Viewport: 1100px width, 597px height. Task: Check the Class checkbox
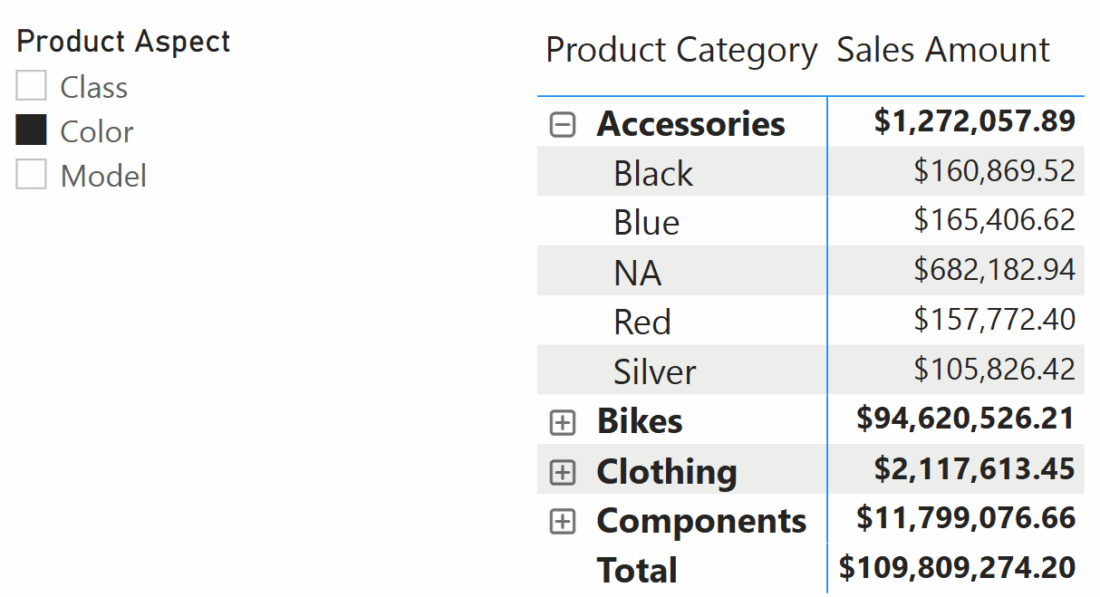pyautogui.click(x=31, y=86)
